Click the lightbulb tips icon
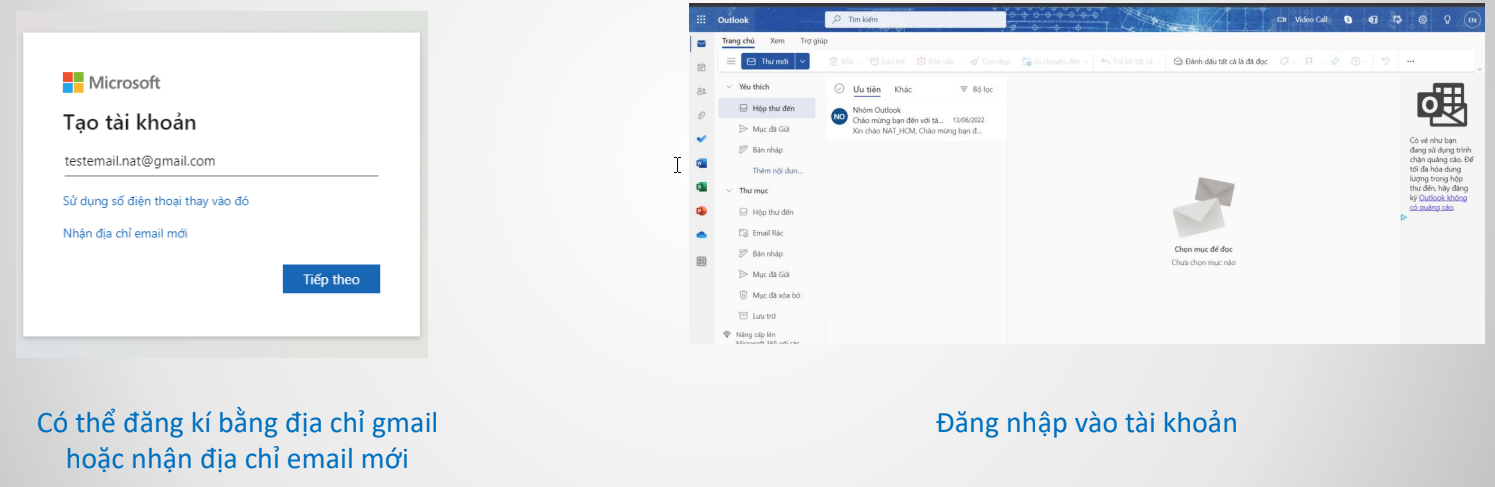The height and width of the screenshot is (487, 1495). (1446, 20)
